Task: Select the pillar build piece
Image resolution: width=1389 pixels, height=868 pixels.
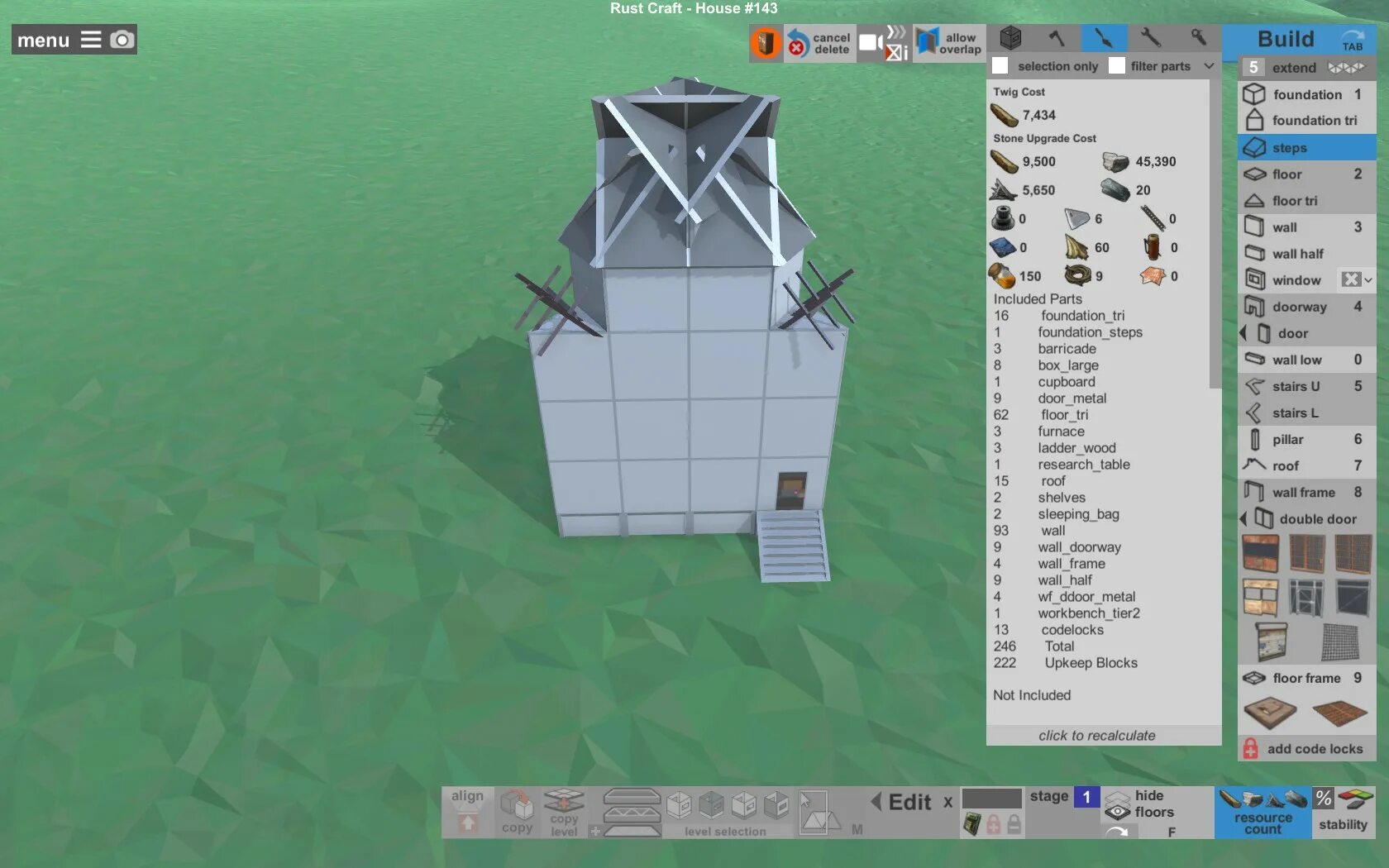Action: [x=1307, y=439]
